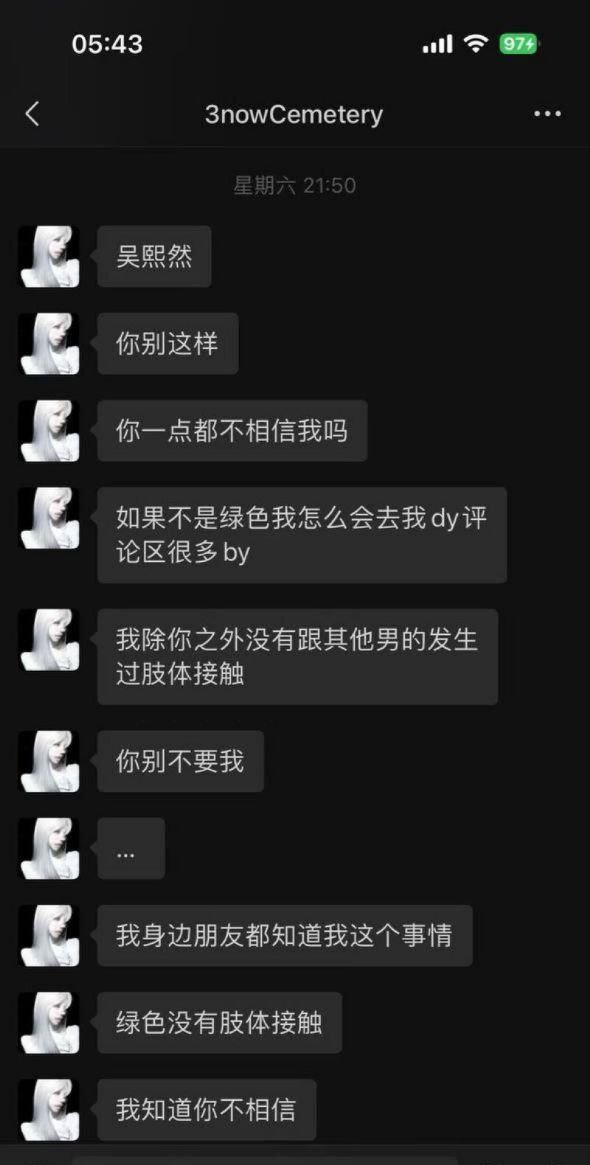Select the ellipsis message bubble
590x1165 pixels.
coord(131,848)
